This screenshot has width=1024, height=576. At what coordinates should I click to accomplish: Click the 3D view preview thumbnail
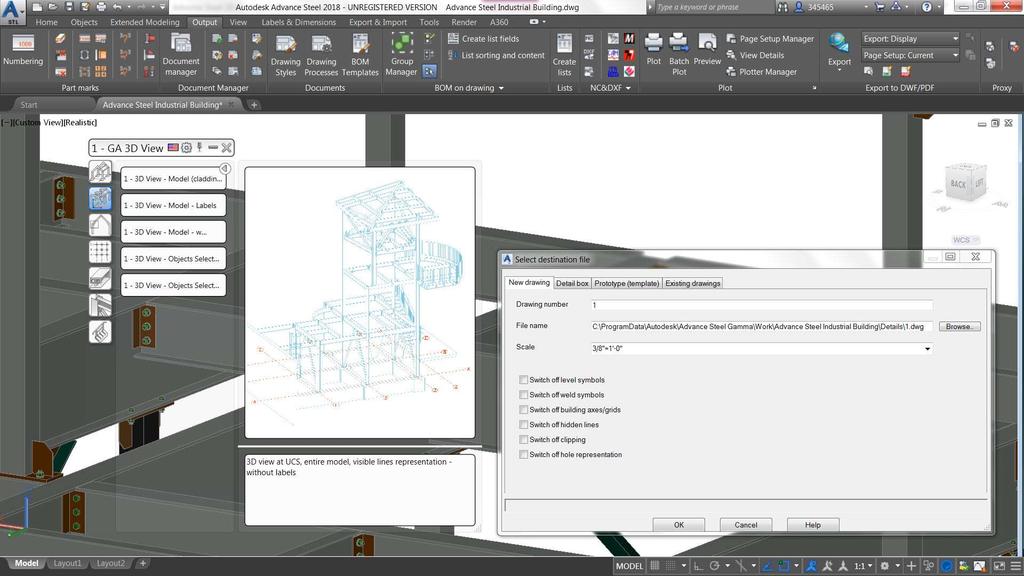pos(360,302)
